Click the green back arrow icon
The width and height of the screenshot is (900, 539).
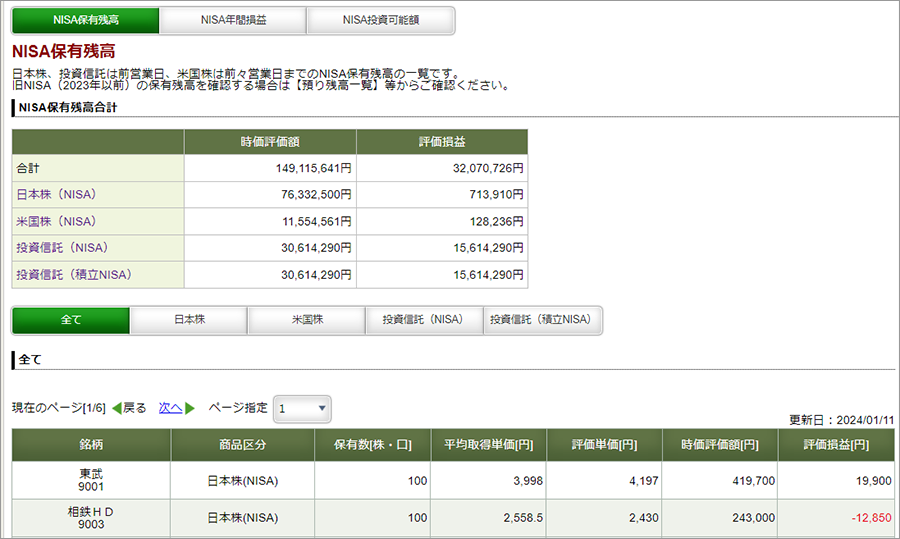click(x=117, y=408)
